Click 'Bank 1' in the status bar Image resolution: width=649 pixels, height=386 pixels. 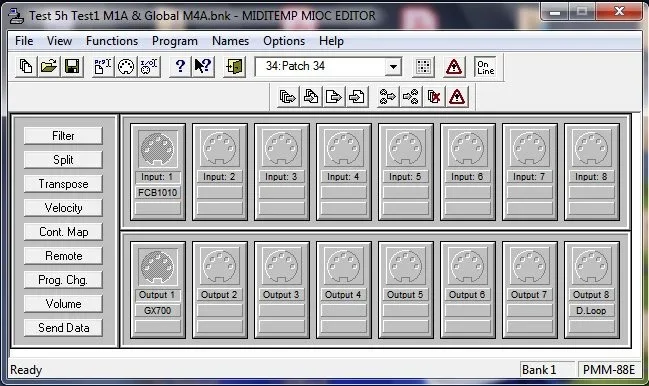click(x=539, y=369)
